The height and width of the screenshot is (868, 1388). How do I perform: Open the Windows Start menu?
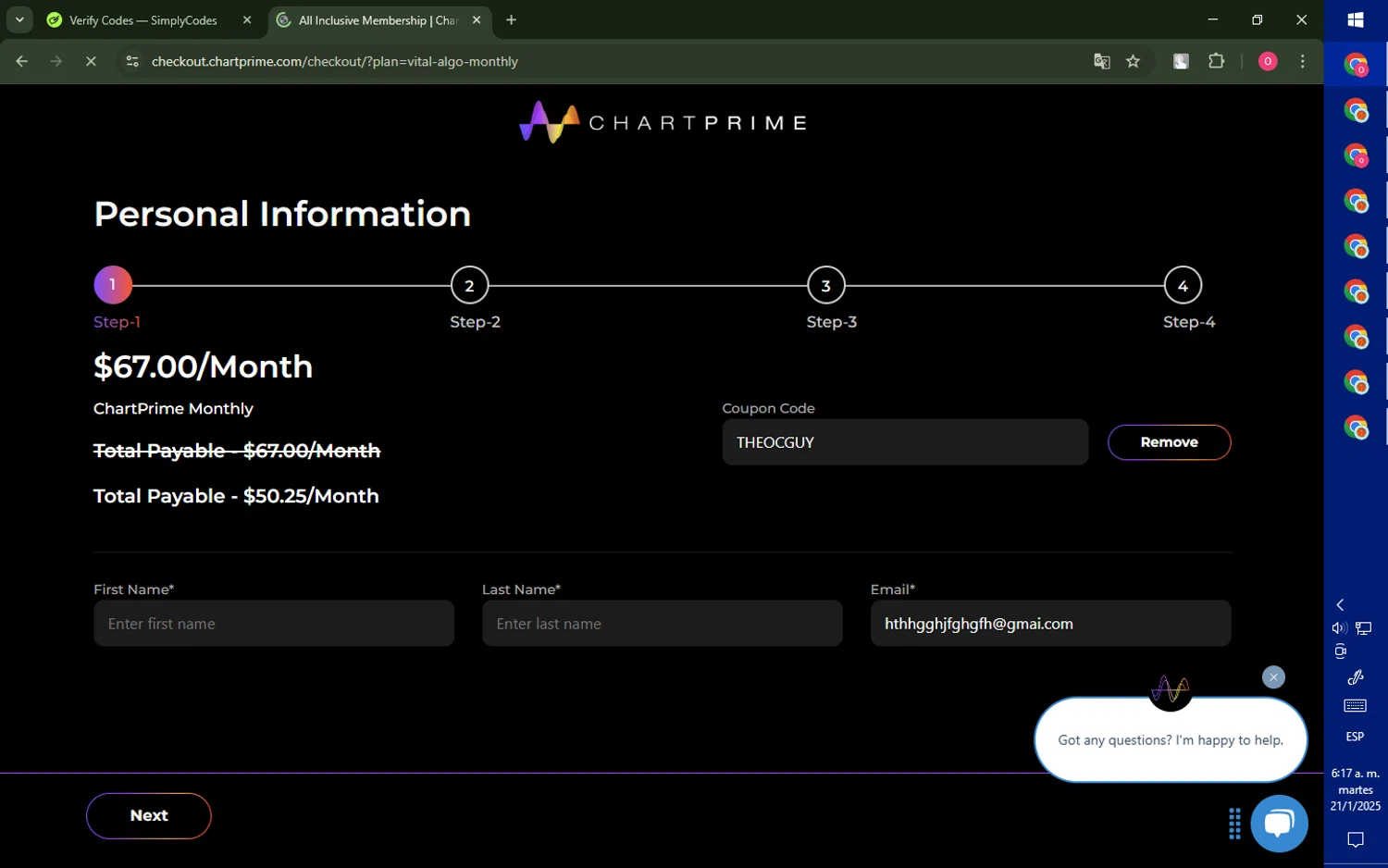[x=1356, y=19]
